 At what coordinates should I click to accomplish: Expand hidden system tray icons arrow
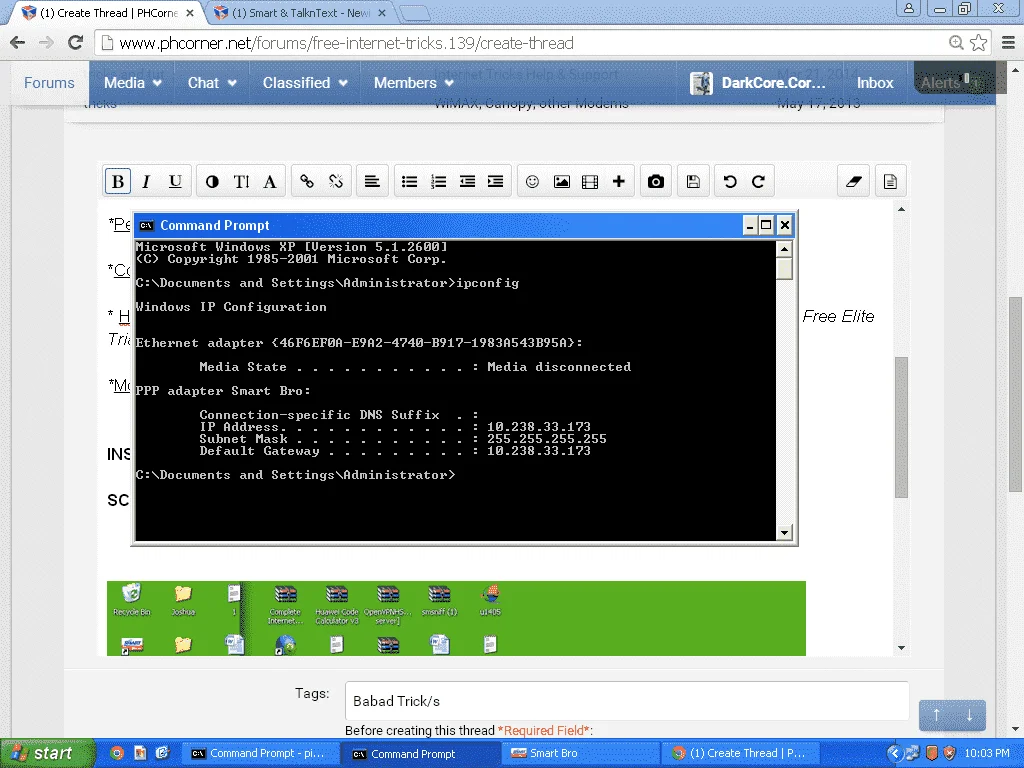894,753
